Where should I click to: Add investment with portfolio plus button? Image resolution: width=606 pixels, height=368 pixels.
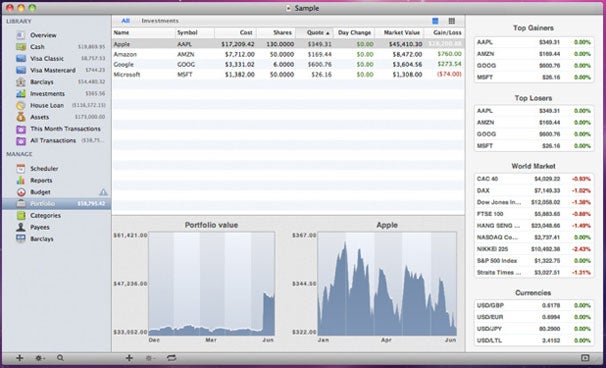click(129, 358)
